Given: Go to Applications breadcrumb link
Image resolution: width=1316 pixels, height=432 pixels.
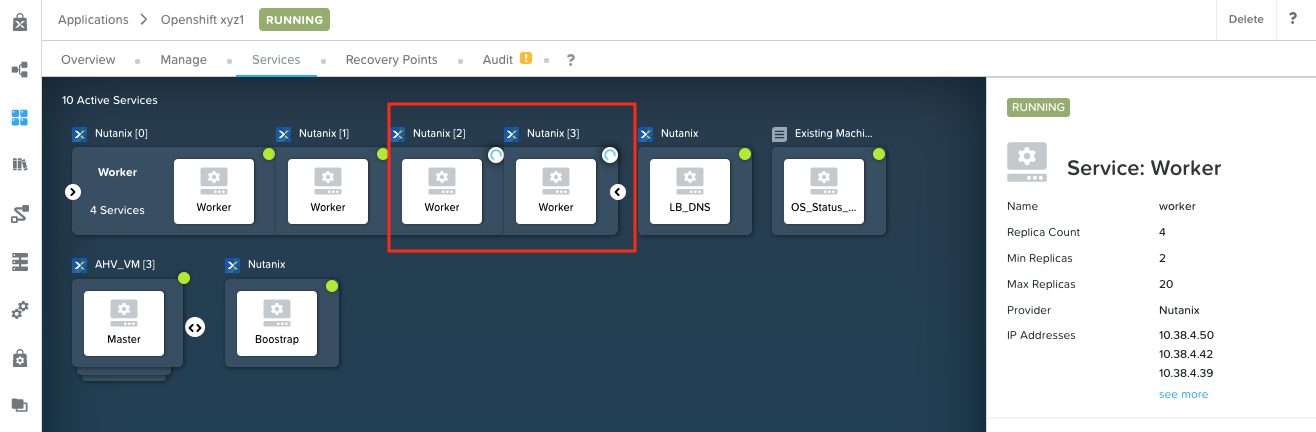Looking at the screenshot, I should point(93,20).
